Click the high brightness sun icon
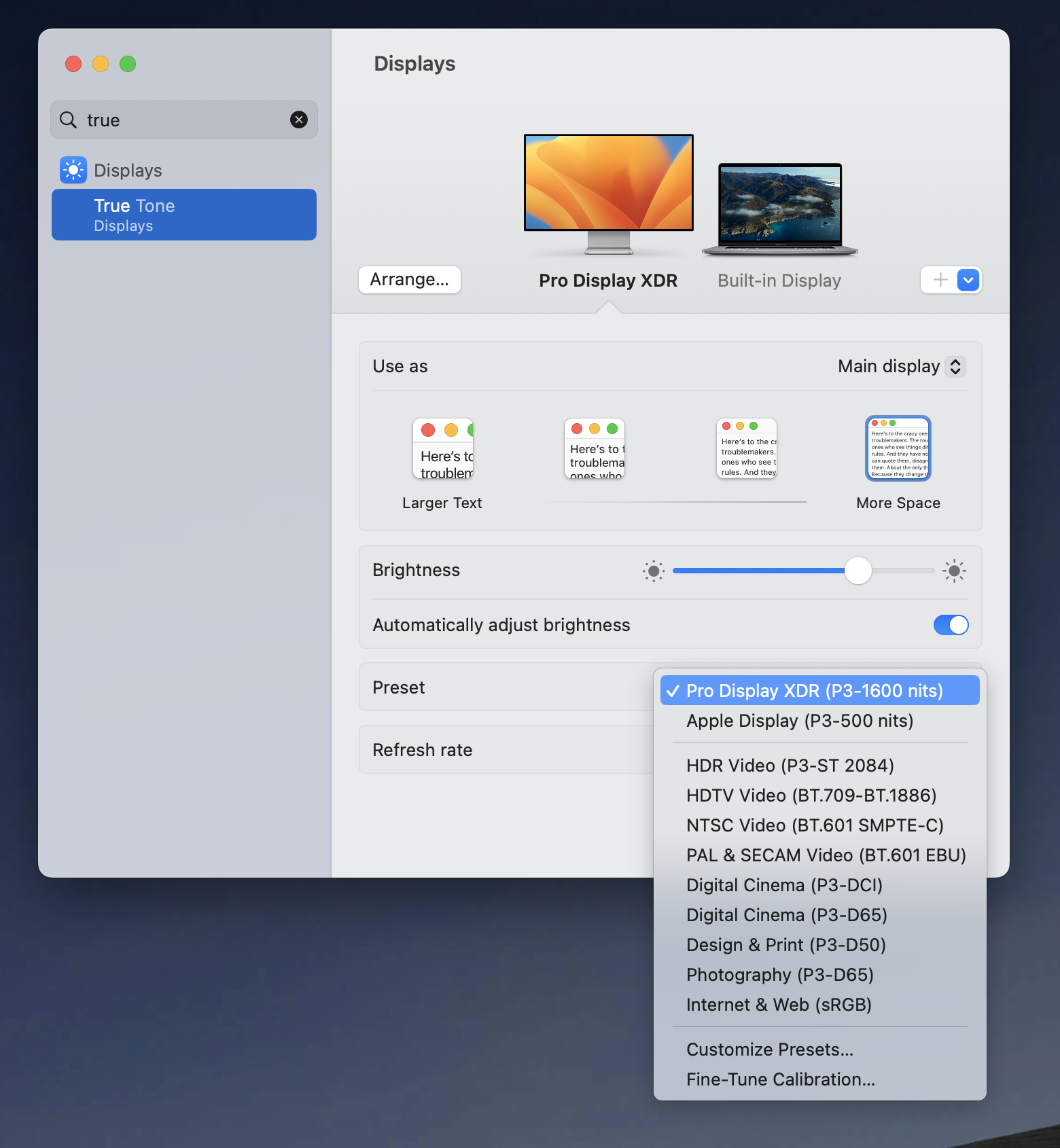The height and width of the screenshot is (1148, 1060). (x=954, y=571)
